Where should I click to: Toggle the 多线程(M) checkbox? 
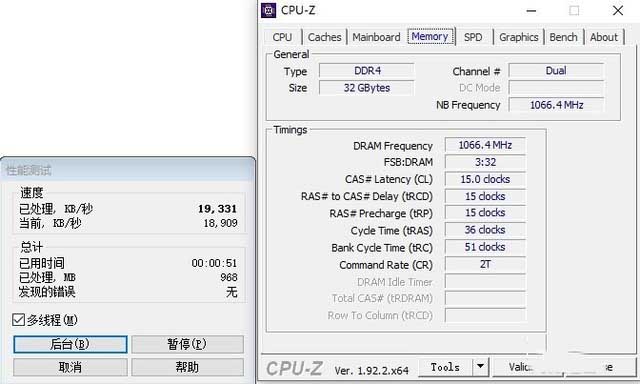[18, 320]
